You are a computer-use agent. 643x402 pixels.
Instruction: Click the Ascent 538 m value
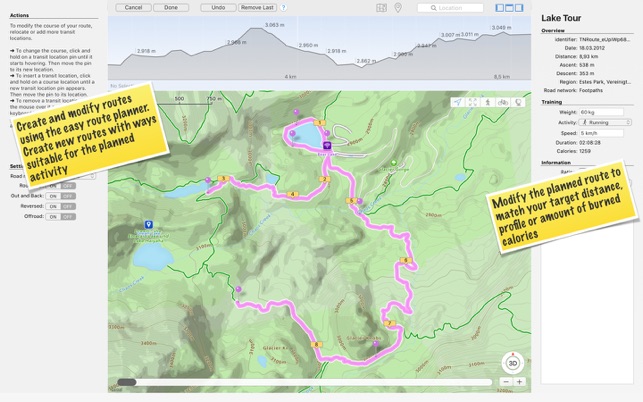tap(586, 65)
